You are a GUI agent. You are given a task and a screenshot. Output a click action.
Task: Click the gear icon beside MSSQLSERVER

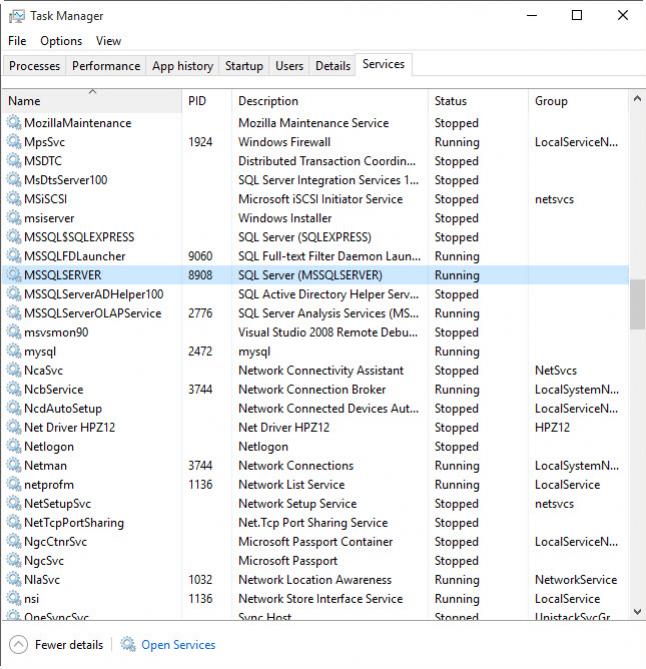pos(14,275)
